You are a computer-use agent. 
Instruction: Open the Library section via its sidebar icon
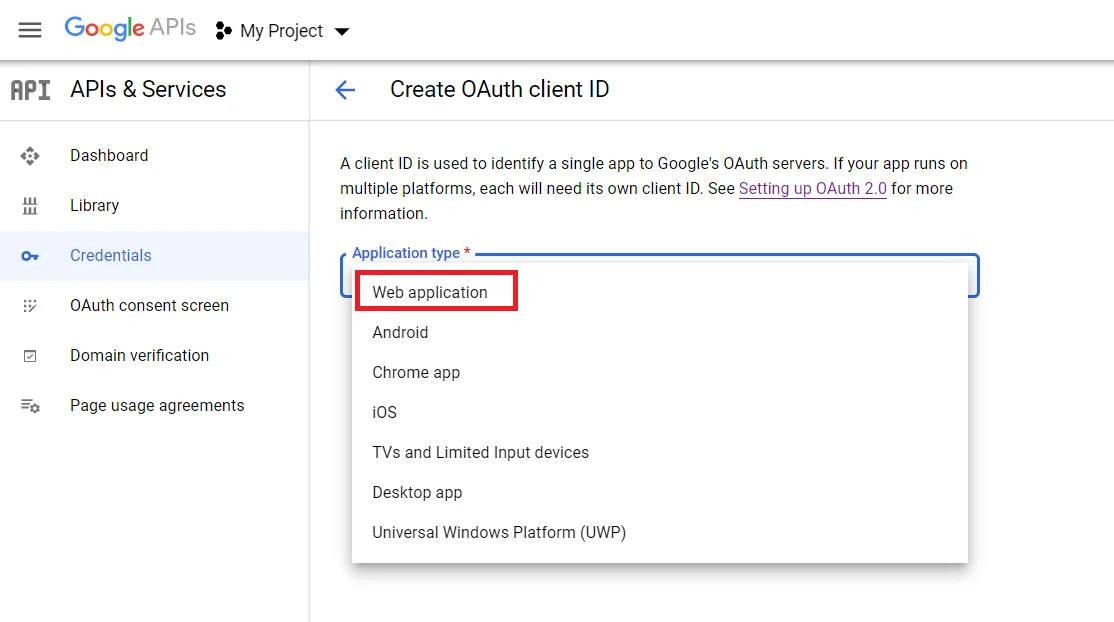[x=30, y=205]
